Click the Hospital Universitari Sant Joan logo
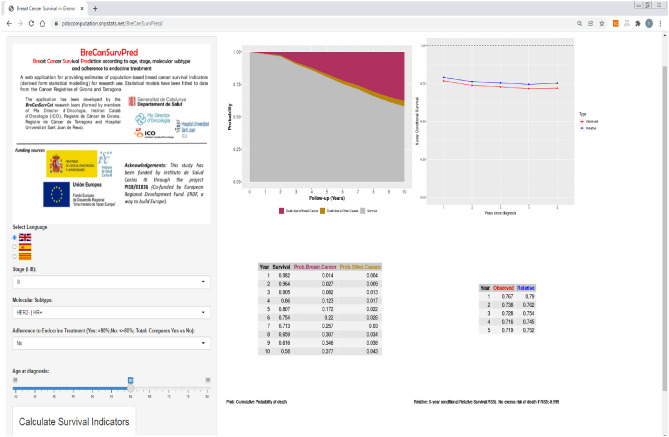Viewport: 669px width, 437px height. pyautogui.click(x=192, y=128)
